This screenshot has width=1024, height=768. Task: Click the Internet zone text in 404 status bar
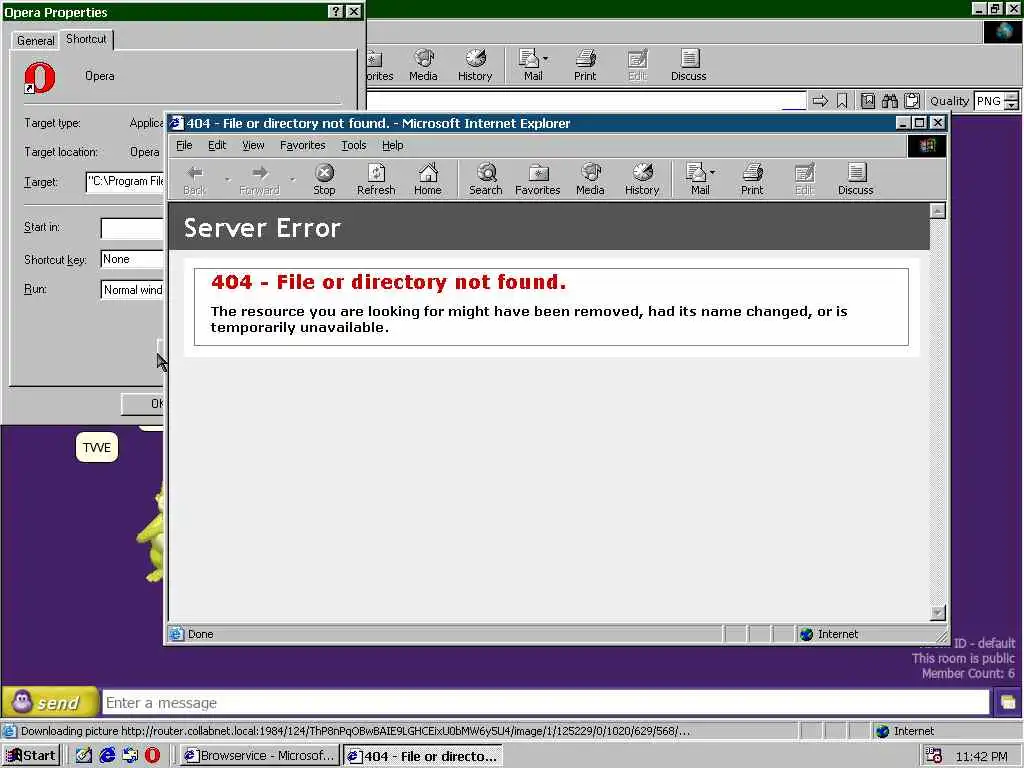point(838,634)
